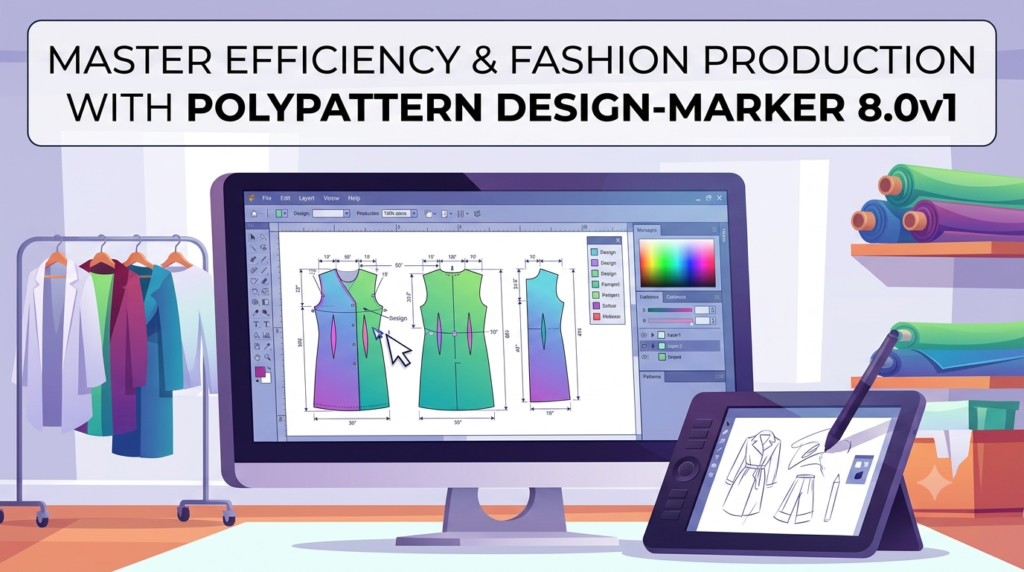Select the Petigers swatch entry
The height and width of the screenshot is (572, 1024).
(x=605, y=295)
